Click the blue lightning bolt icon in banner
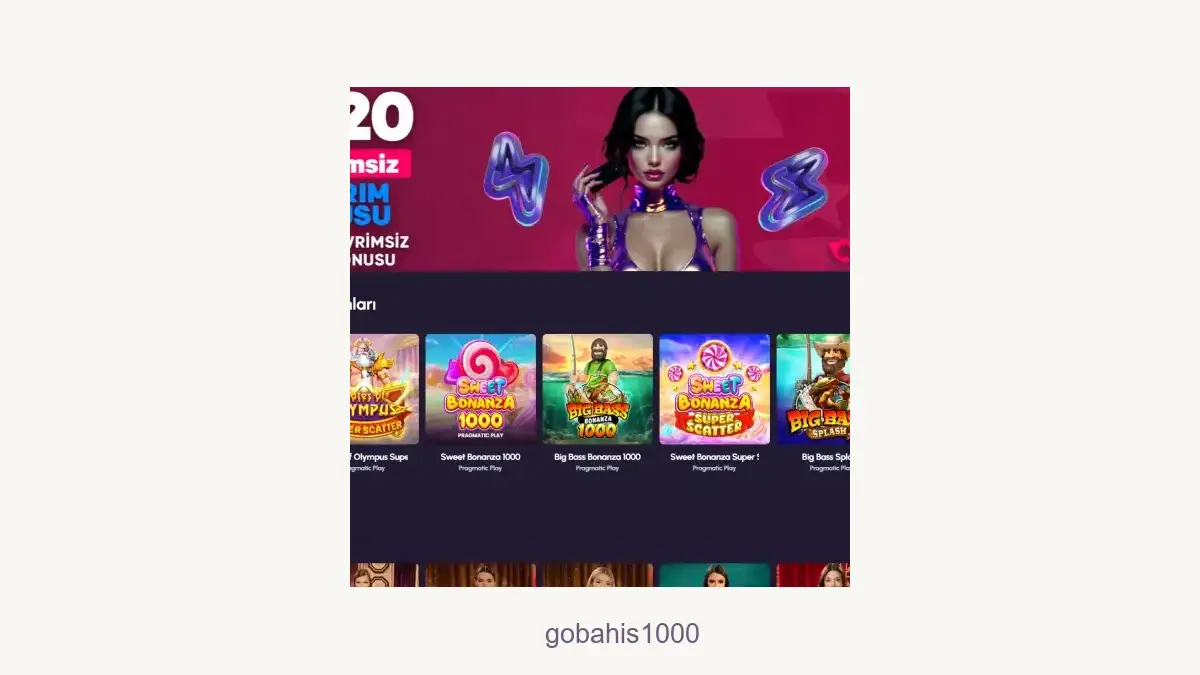 516,179
